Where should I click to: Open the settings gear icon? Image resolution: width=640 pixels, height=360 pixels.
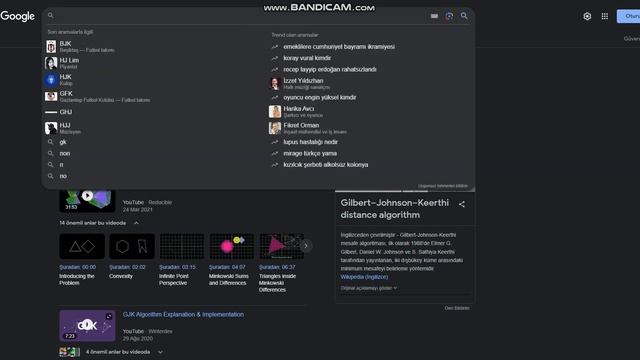(x=587, y=16)
